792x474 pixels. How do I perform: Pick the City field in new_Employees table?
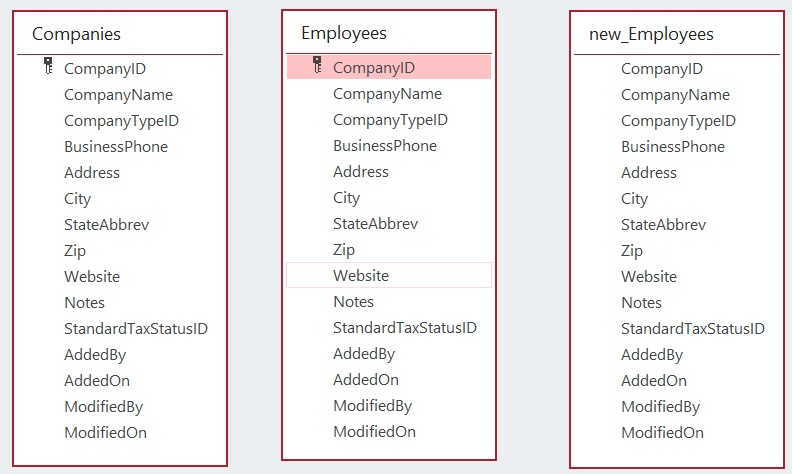634,199
